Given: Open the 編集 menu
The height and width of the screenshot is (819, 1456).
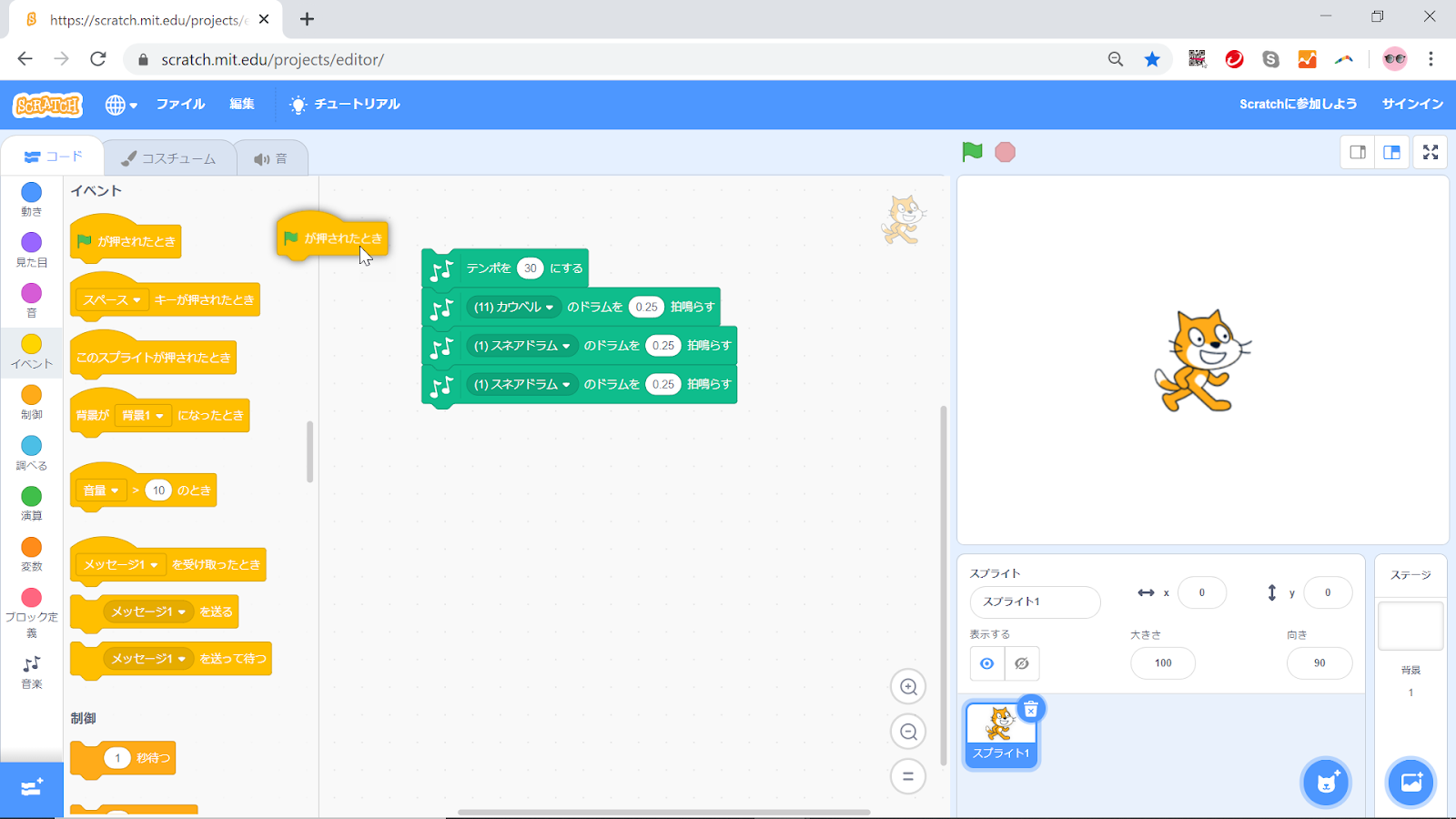Looking at the screenshot, I should coord(242,104).
